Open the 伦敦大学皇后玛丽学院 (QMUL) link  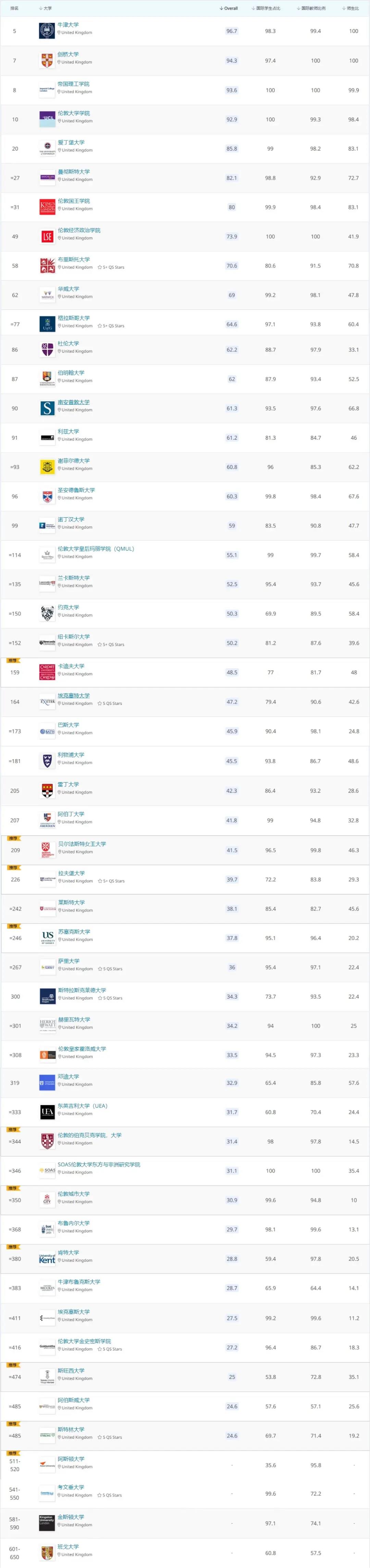point(96,548)
